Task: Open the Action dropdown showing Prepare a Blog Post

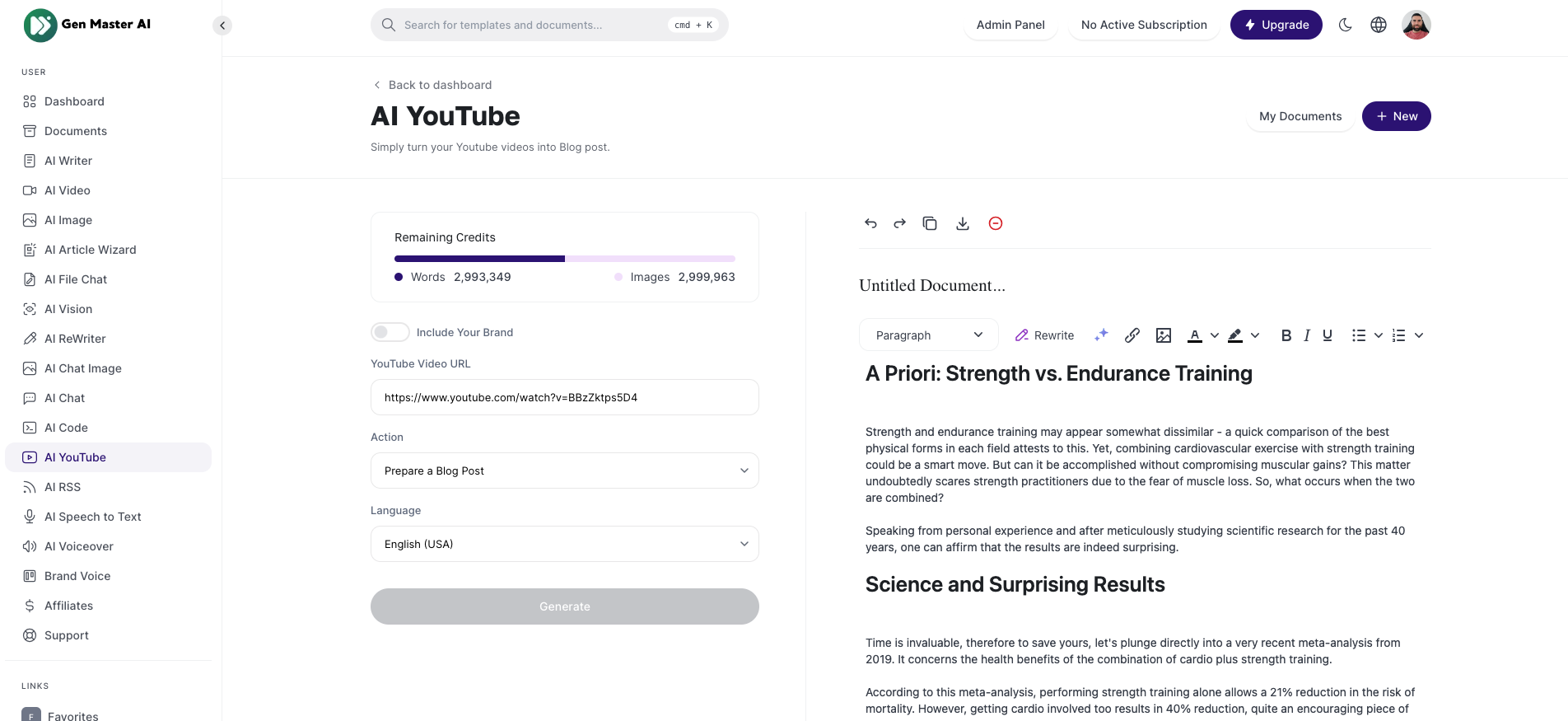Action: point(564,471)
